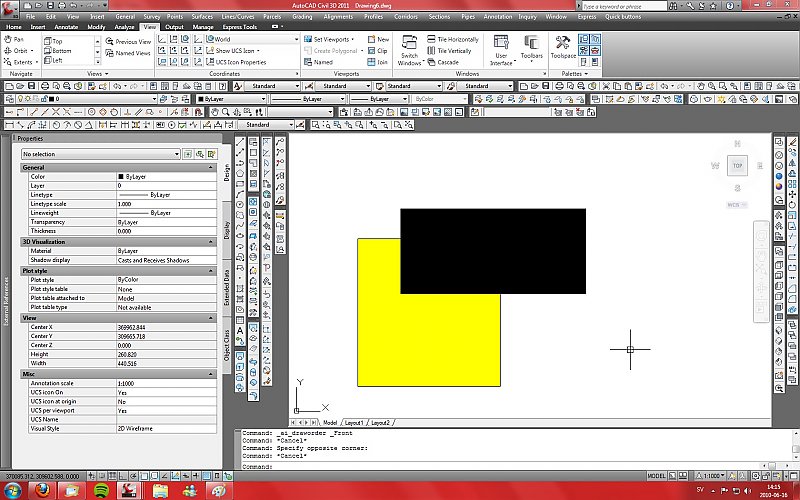Tile windows vertically
The image size is (800, 500).
[x=449, y=51]
